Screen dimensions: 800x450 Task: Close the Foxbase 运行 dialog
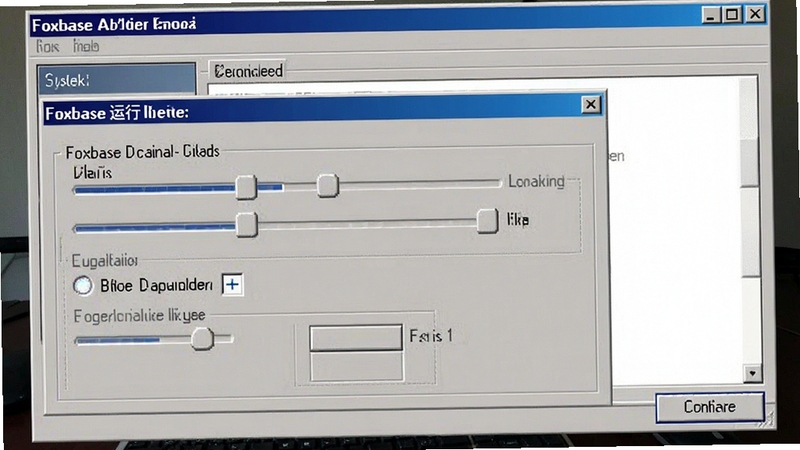click(590, 105)
